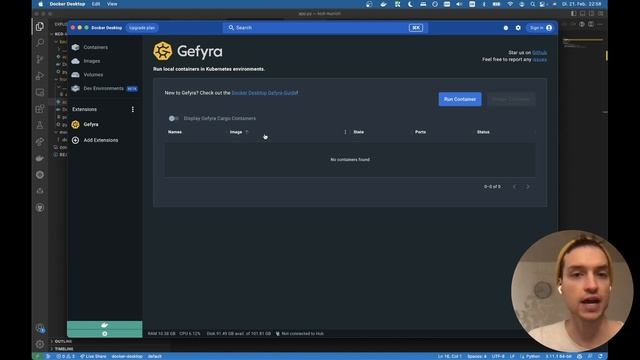Screen dimensions: 640x360
Task: Open VS Code Accounts icon
Action: (40, 328)
